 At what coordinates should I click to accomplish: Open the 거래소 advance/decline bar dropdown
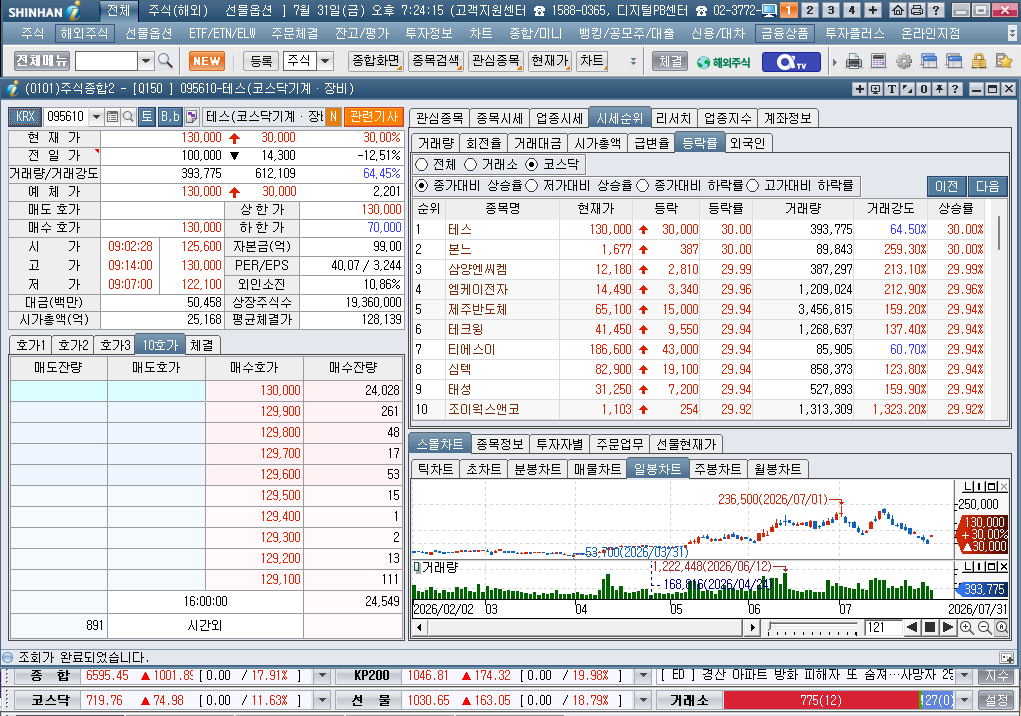point(964,701)
